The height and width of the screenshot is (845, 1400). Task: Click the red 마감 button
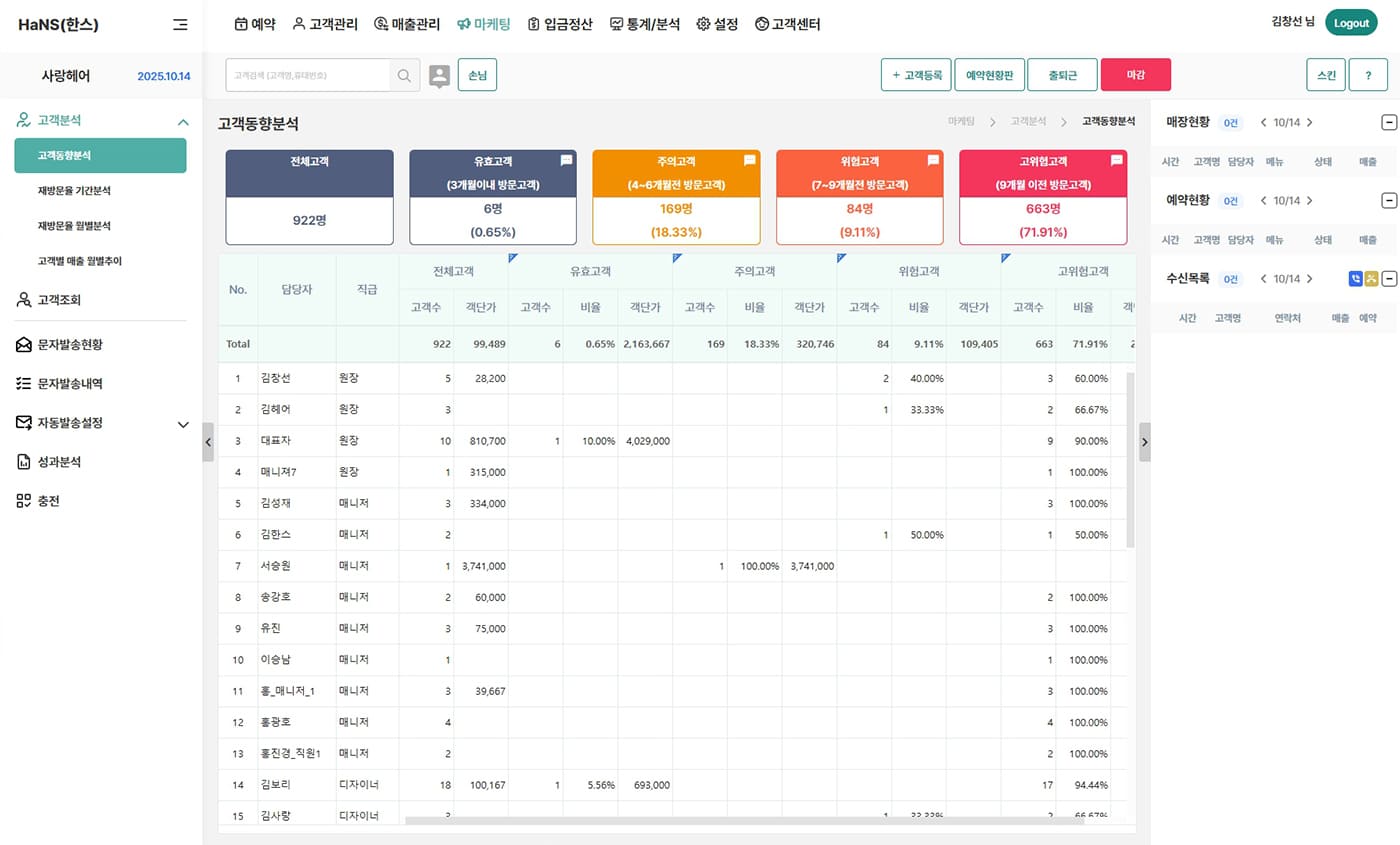[x=1135, y=75]
